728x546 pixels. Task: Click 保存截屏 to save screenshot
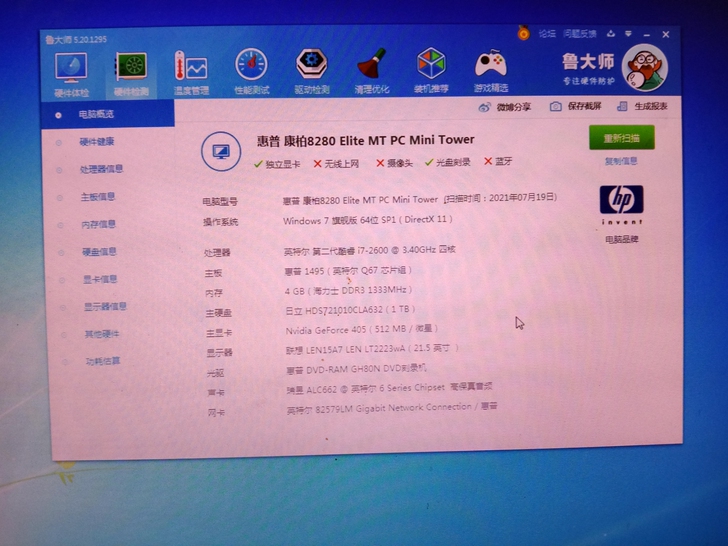(576, 106)
